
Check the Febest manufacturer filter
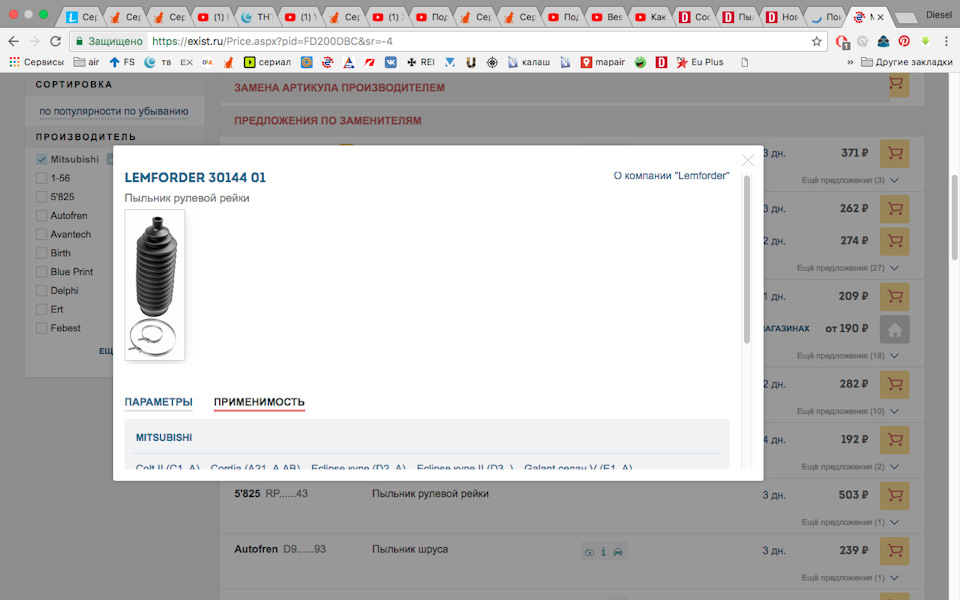pyautogui.click(x=42, y=328)
